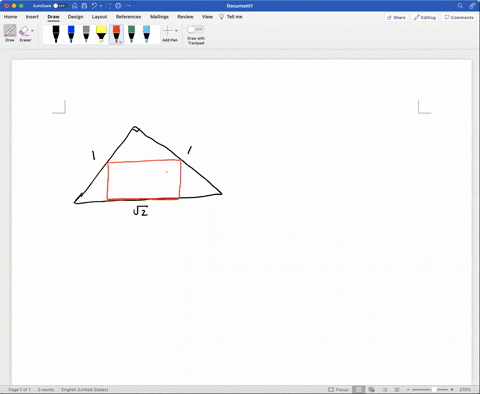Open the References ribbon tab
The width and height of the screenshot is (480, 394).
click(x=128, y=17)
